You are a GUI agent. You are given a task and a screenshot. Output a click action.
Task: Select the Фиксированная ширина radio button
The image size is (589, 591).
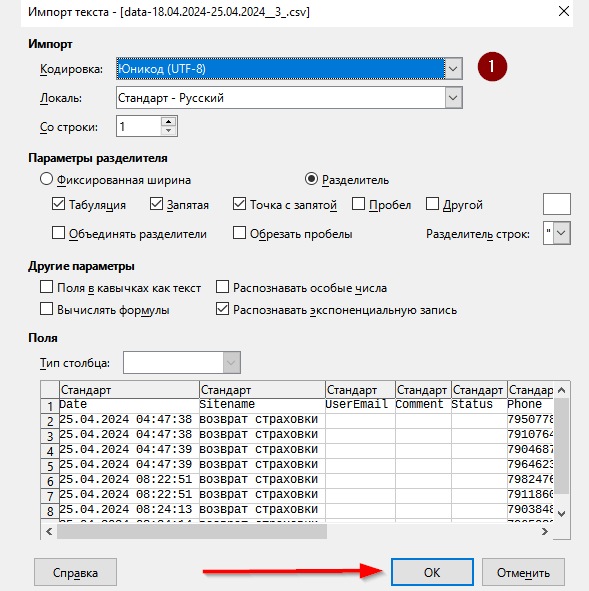click(x=46, y=179)
